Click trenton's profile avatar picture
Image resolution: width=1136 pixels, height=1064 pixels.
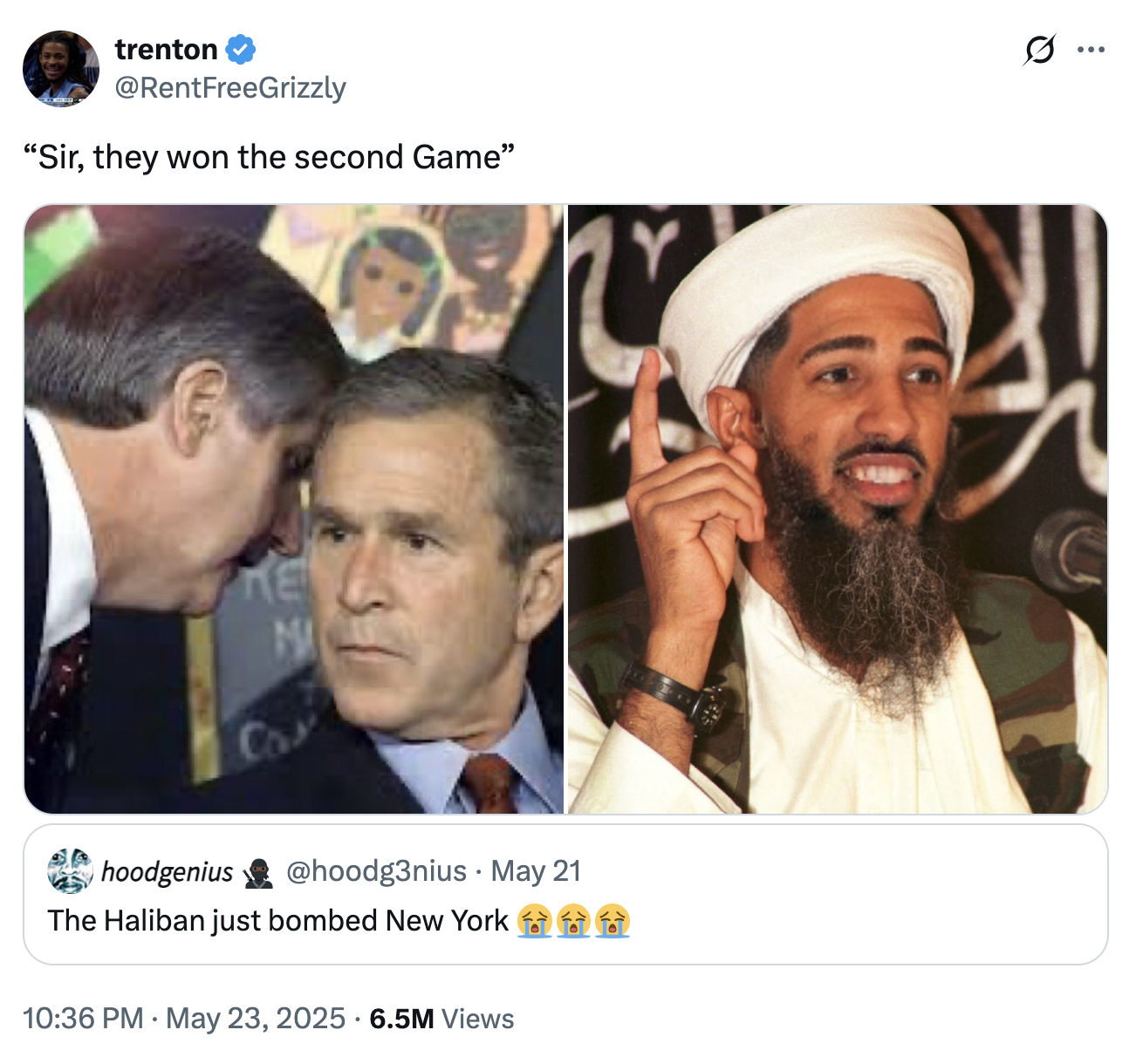coord(60,68)
